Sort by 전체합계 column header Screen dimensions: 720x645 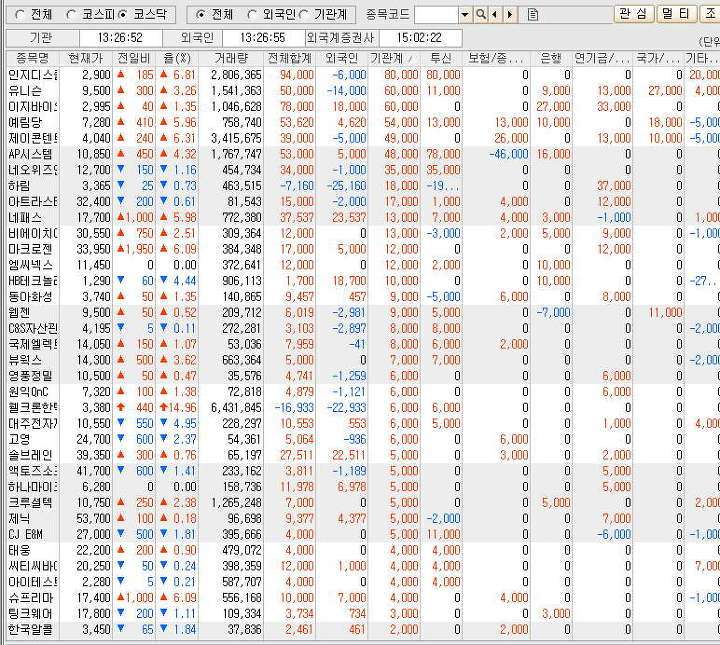click(289, 58)
